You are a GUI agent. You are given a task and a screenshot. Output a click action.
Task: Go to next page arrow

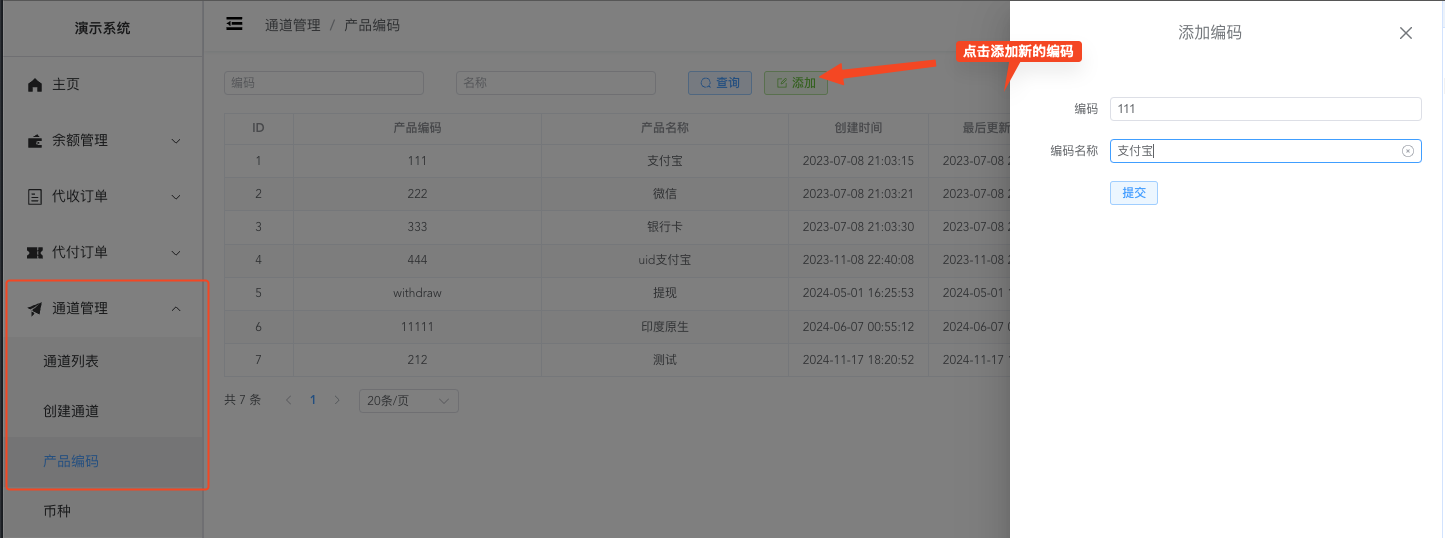pos(337,400)
